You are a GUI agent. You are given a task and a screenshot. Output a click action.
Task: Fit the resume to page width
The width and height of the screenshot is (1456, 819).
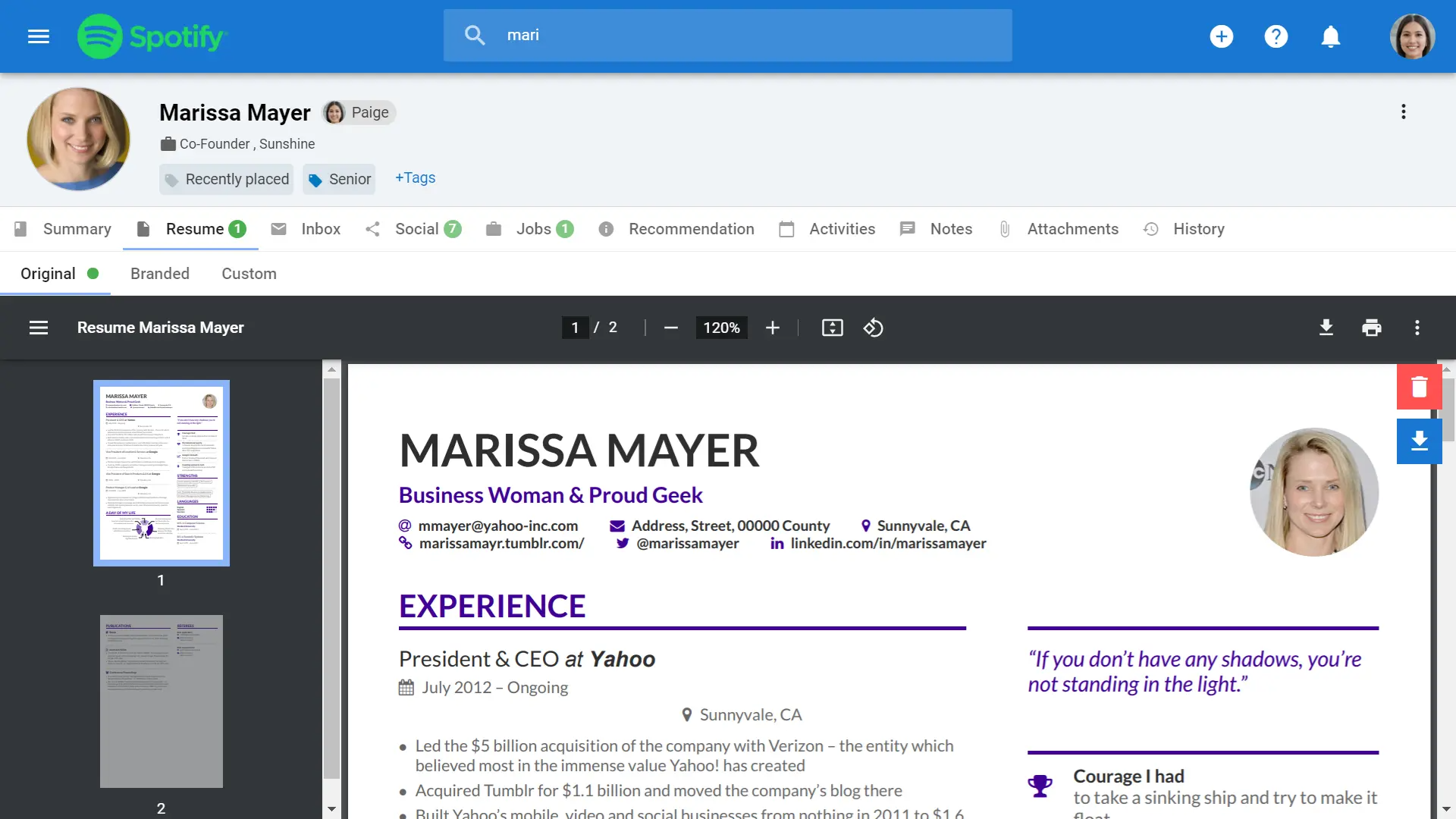click(x=832, y=328)
